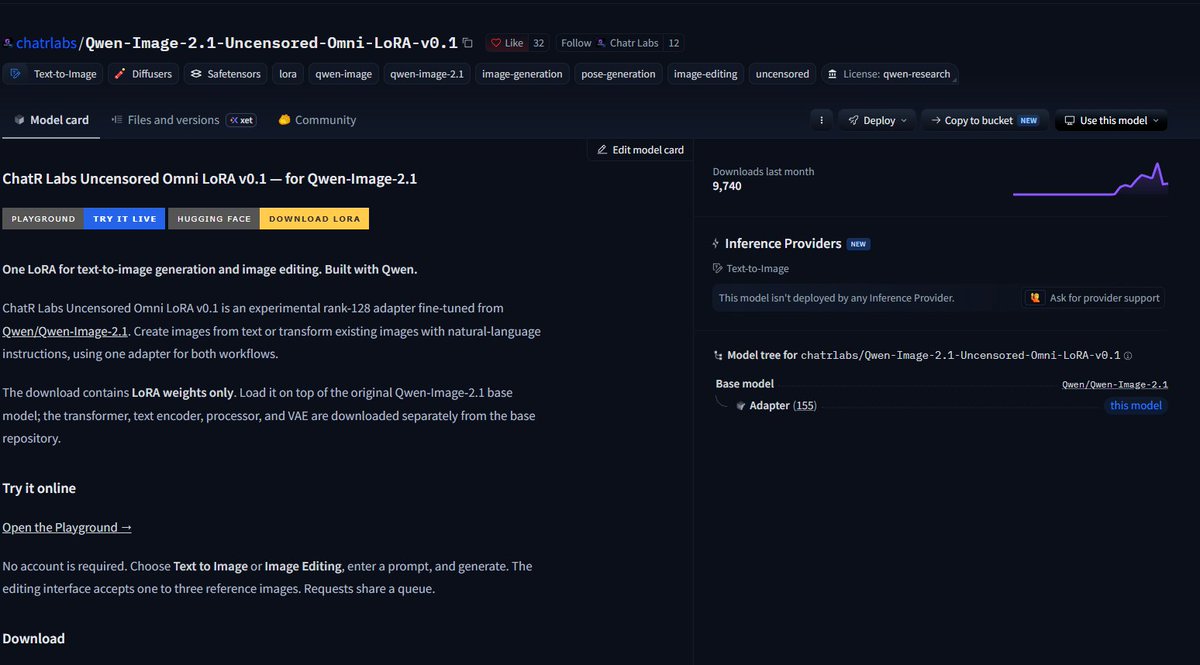Filter by the uncensored tag

(x=782, y=74)
